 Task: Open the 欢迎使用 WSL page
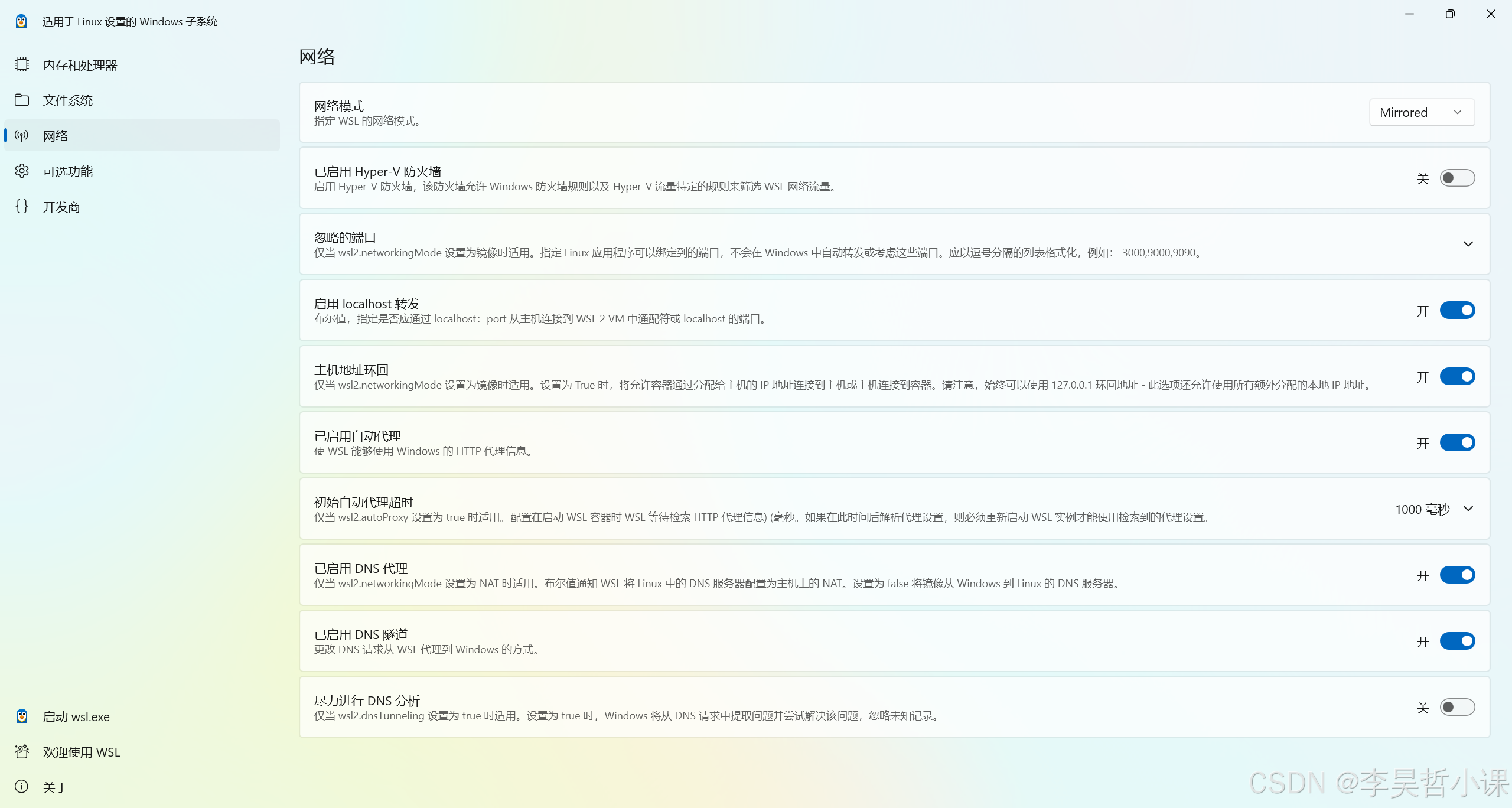tap(81, 751)
